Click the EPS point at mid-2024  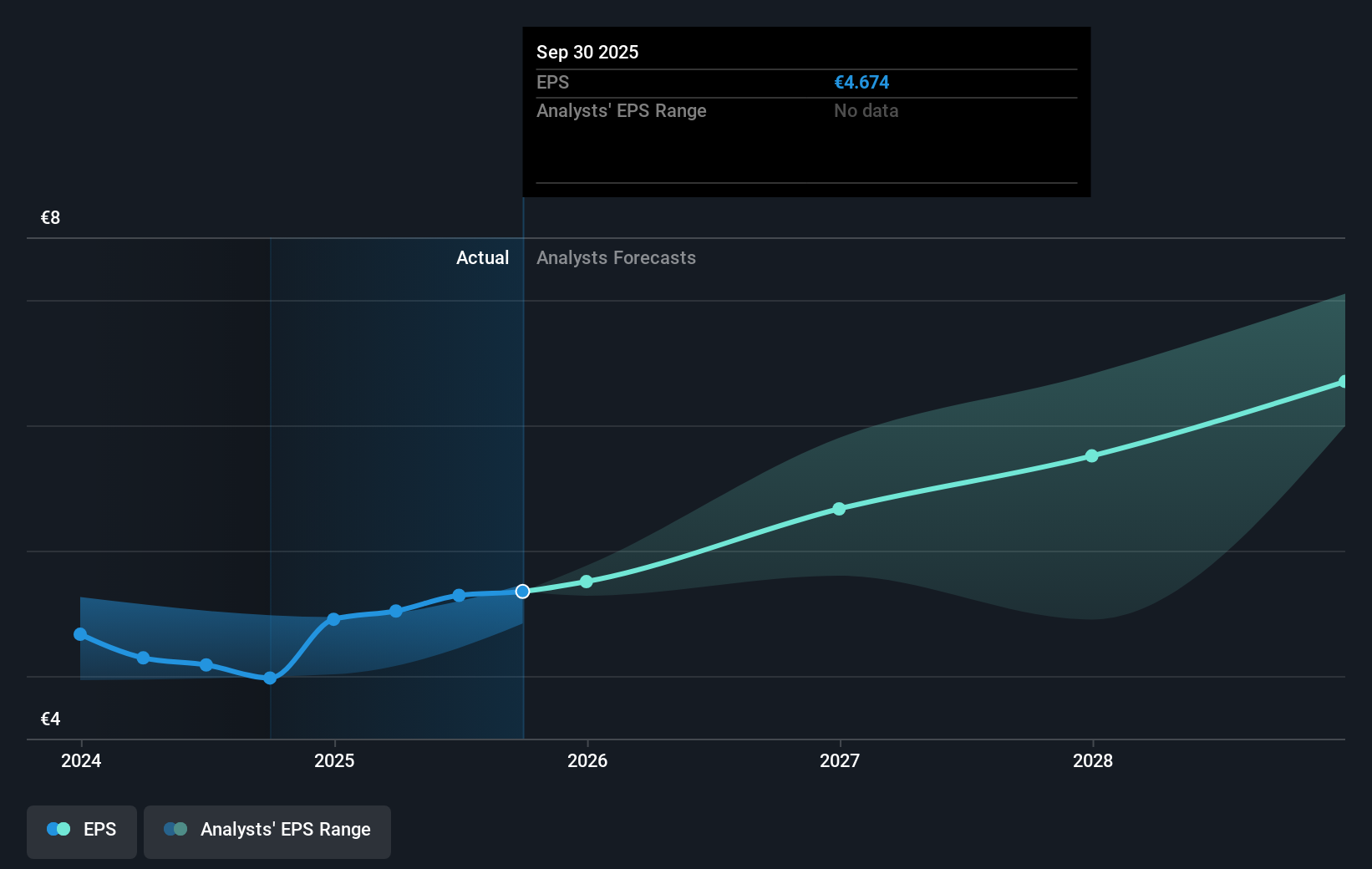click(206, 665)
